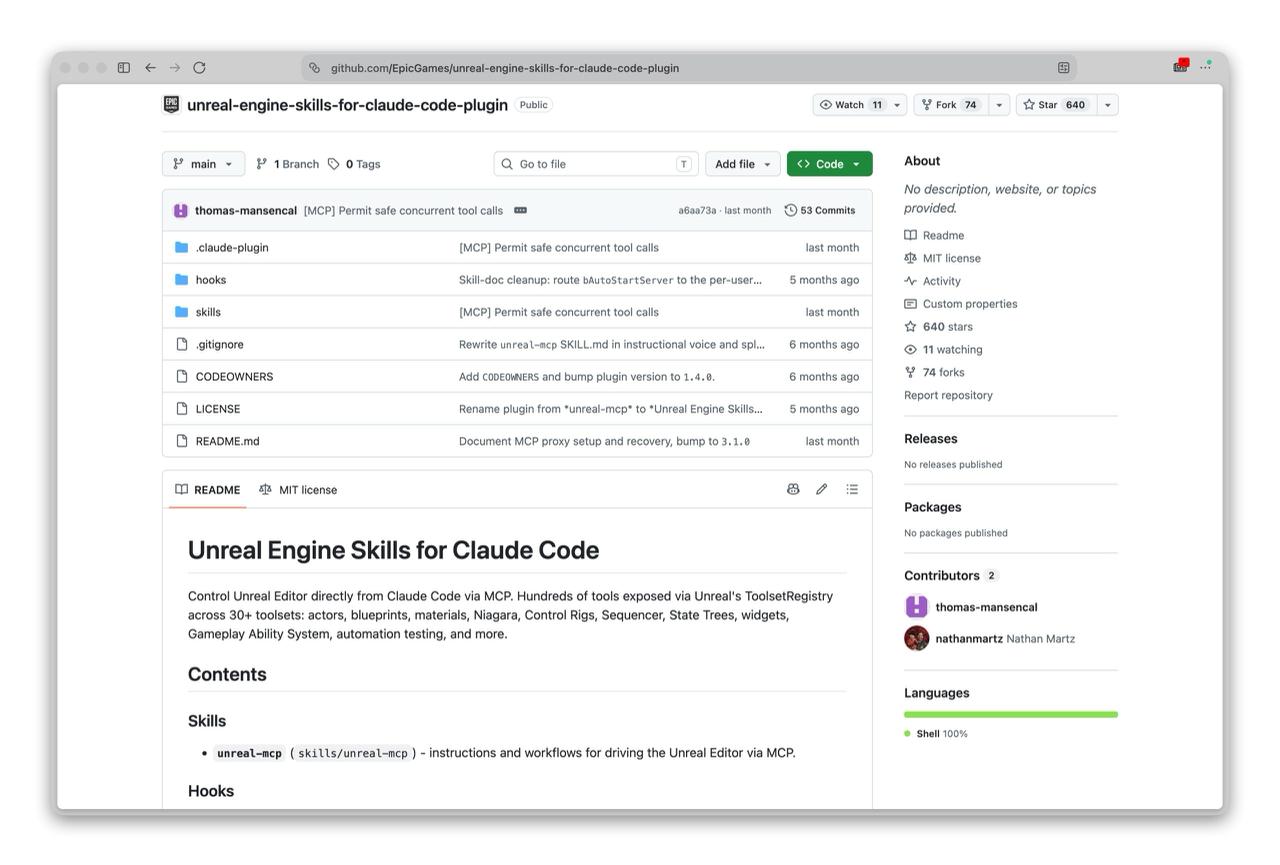Screen dimensions: 1280x865
Task: Open the 1 Branch link
Action: [288, 164]
